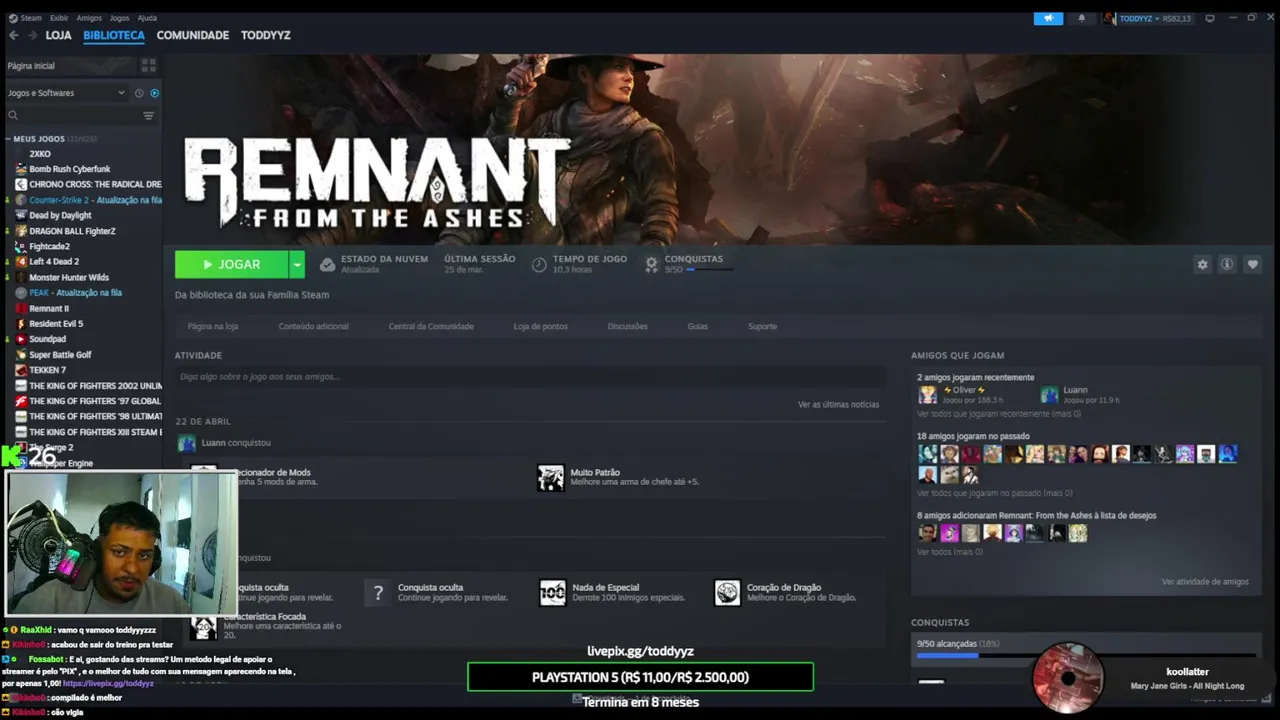Click the achievements gear icon next to Conquistas
Image resolution: width=1280 pixels, height=720 pixels.
click(652, 264)
